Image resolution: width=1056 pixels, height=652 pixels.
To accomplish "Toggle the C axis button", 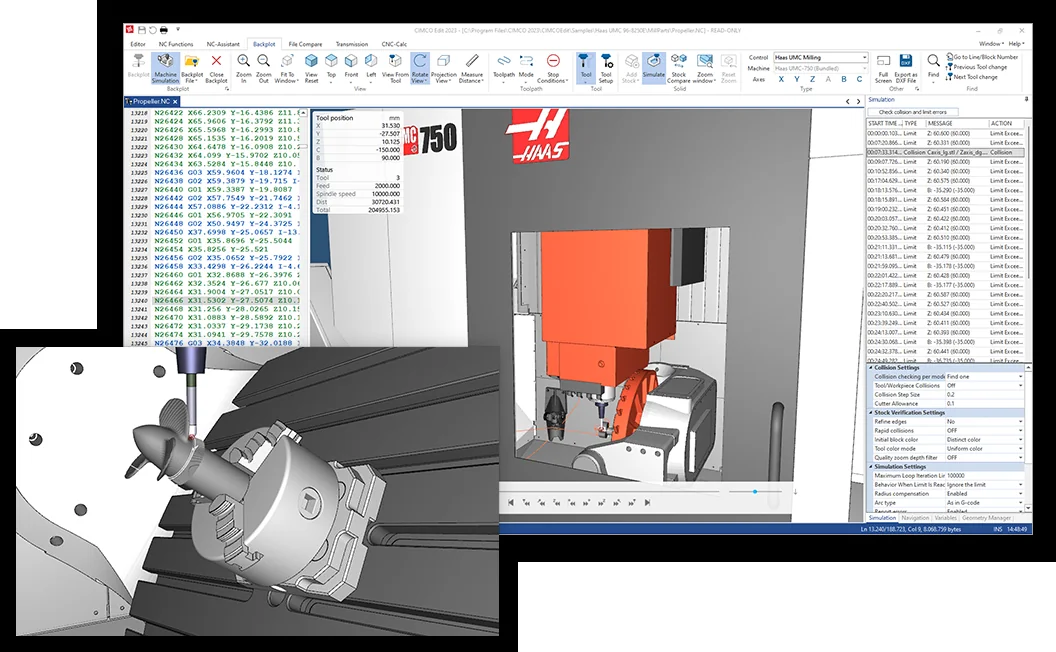I will coord(859,79).
